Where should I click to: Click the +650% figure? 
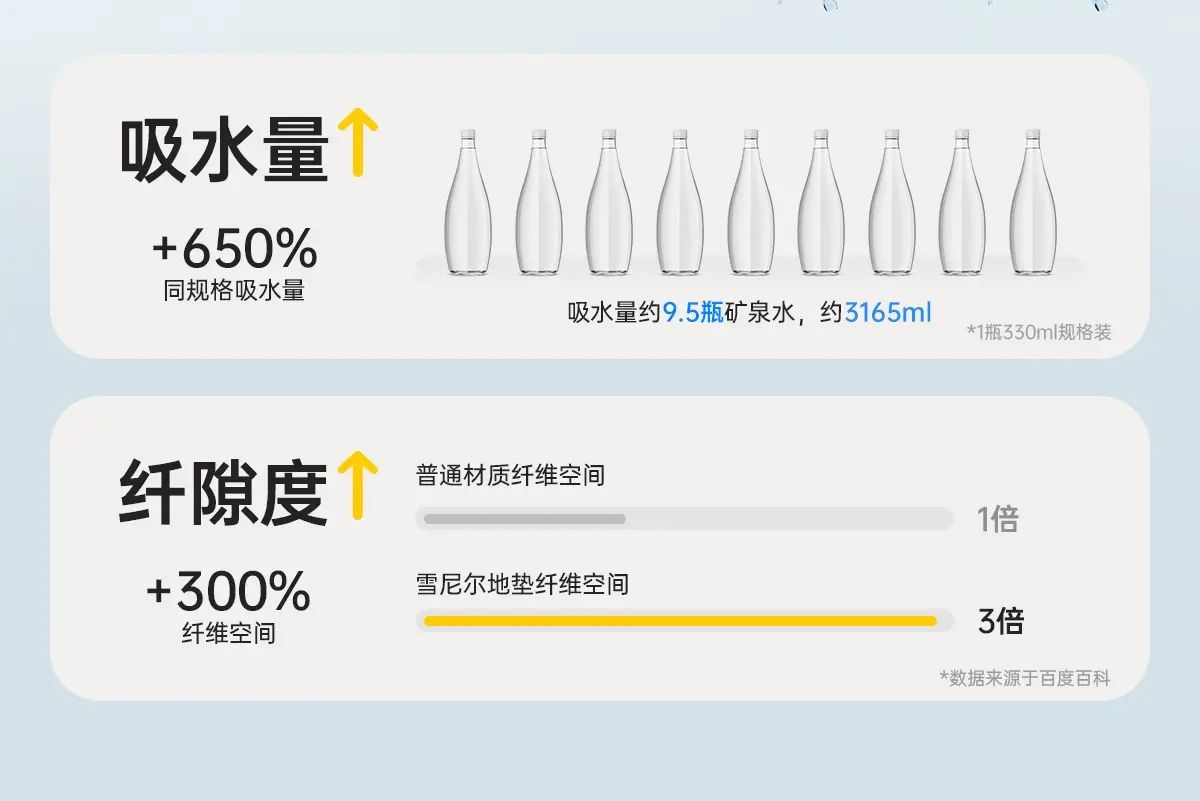[234, 249]
